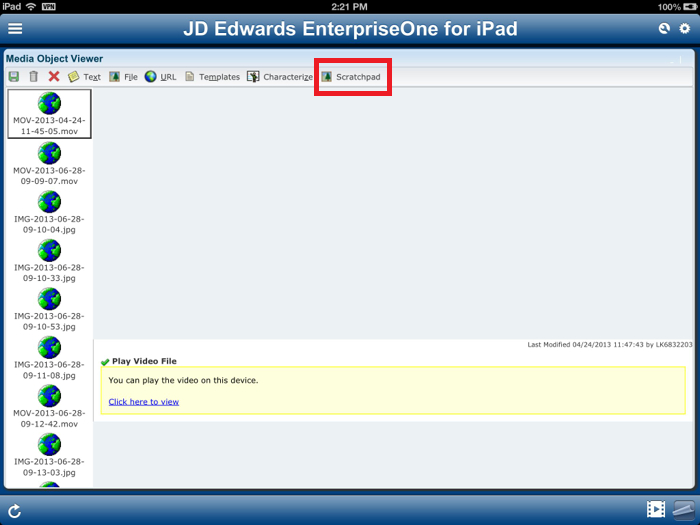700x525 pixels.
Task: Click the green checkmark beside Play Video File
Action: (105, 362)
